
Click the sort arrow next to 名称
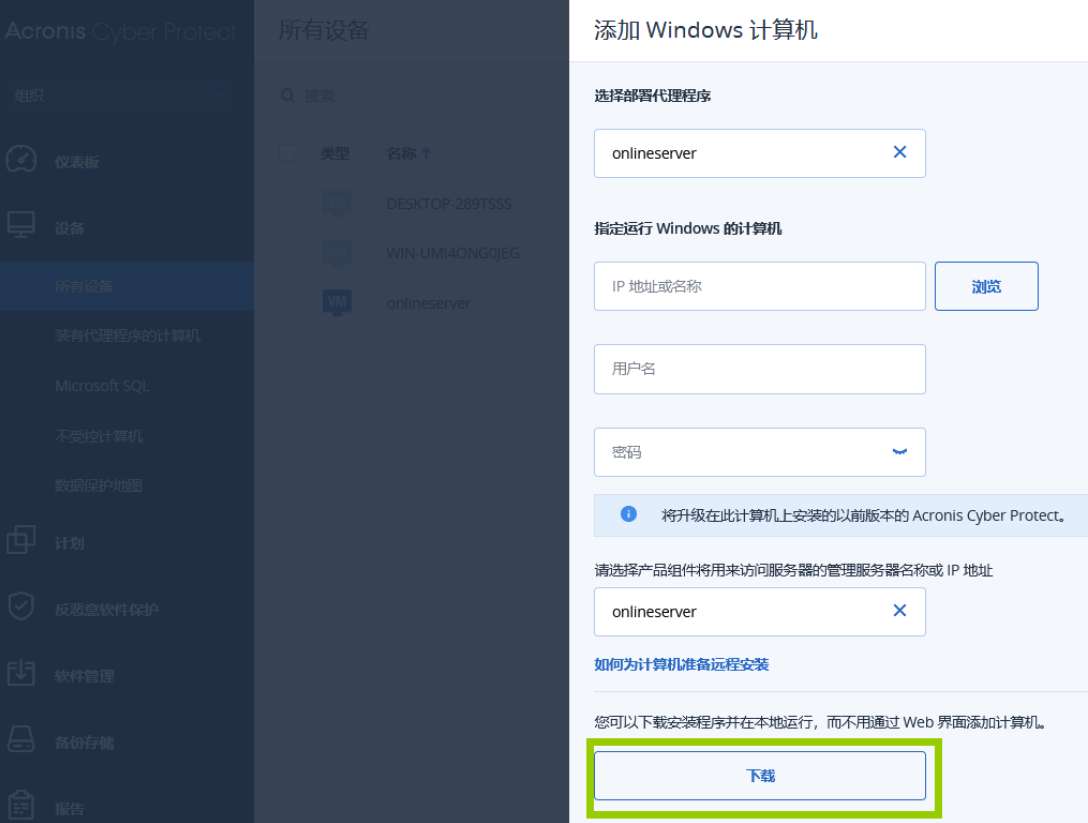coord(425,153)
